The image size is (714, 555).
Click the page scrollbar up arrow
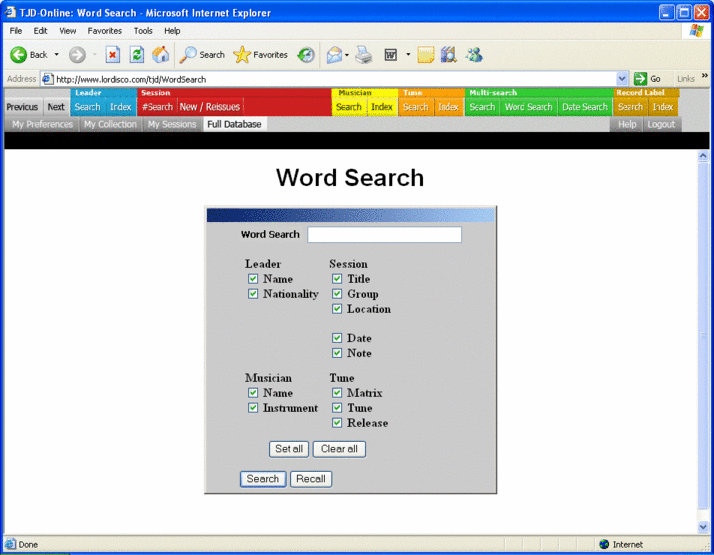tap(703, 156)
